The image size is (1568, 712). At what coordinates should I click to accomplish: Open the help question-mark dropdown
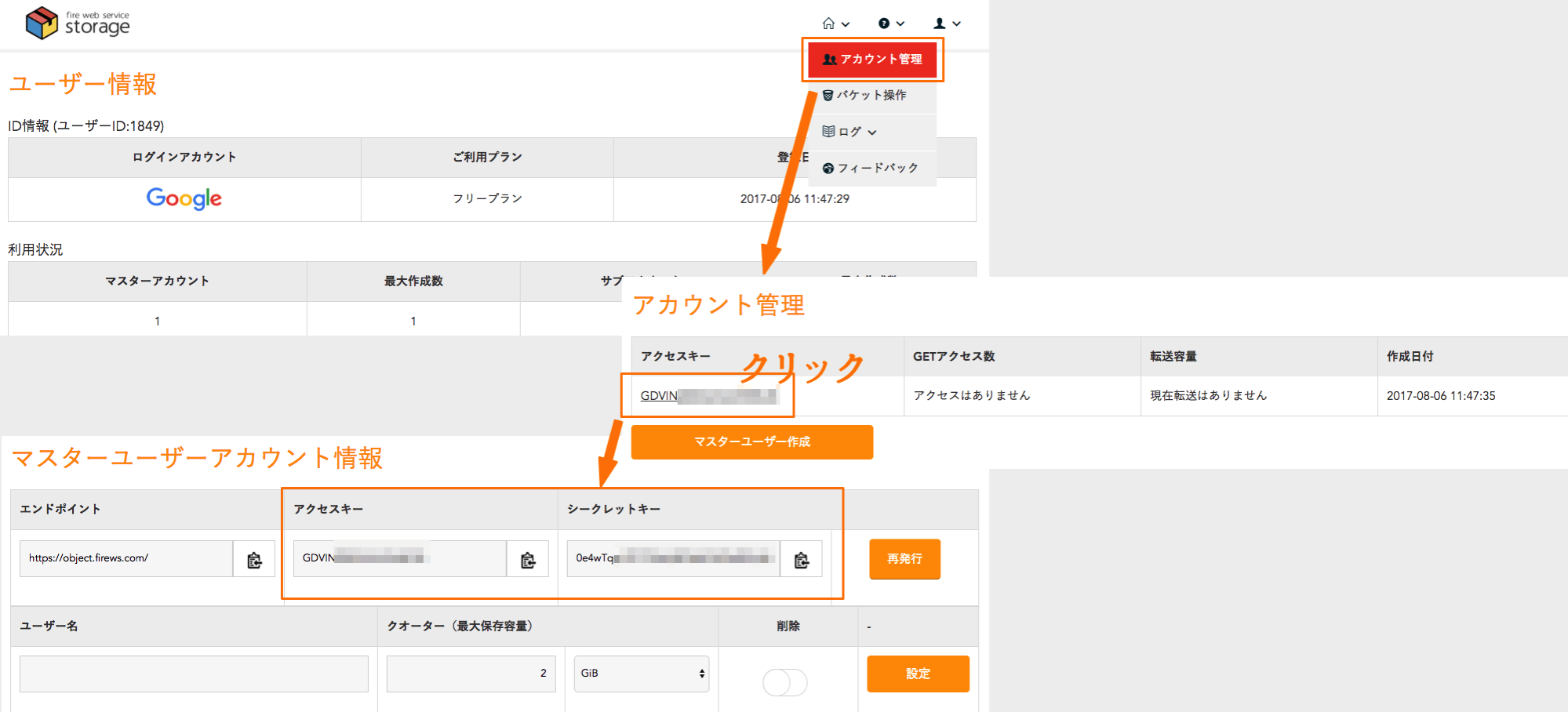coord(892,24)
